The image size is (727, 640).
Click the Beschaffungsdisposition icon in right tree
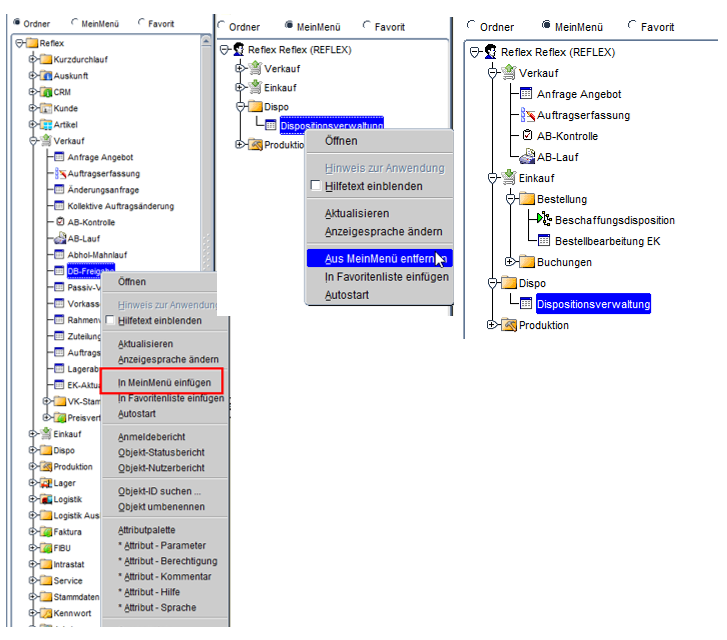(544, 220)
